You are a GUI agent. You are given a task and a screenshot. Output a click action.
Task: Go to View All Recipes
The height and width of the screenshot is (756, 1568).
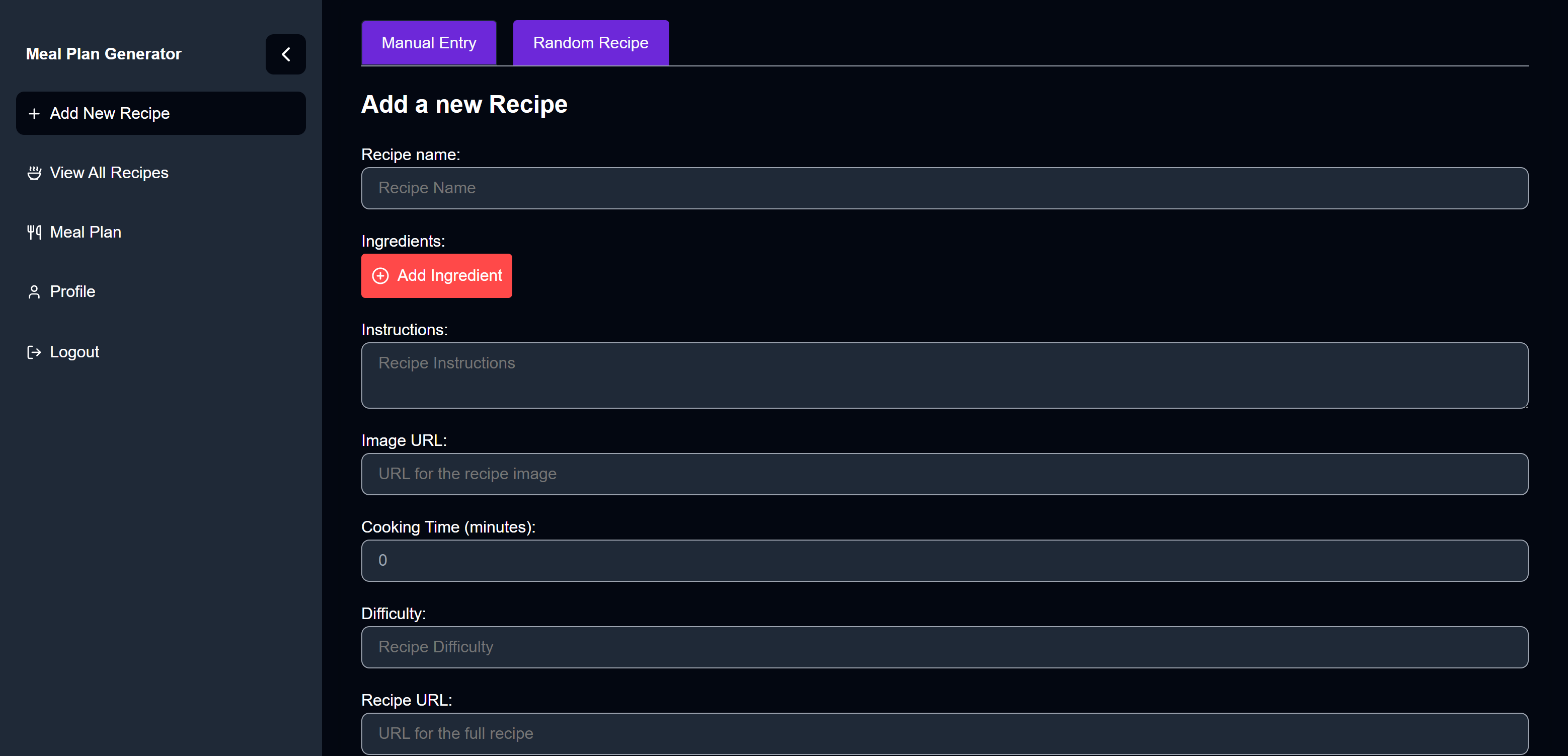point(161,173)
